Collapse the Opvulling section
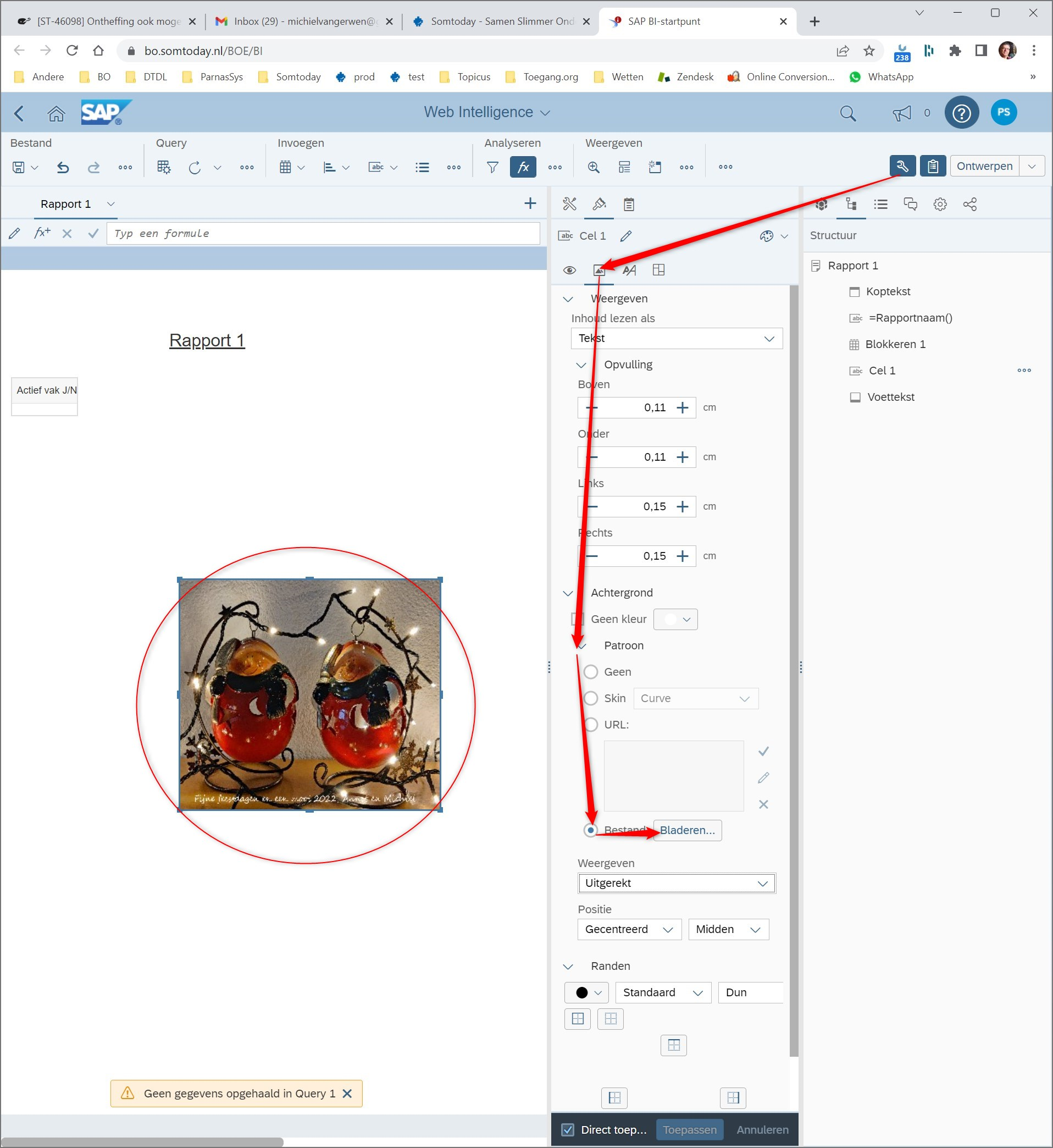The width and height of the screenshot is (1053, 1148). pyautogui.click(x=581, y=365)
